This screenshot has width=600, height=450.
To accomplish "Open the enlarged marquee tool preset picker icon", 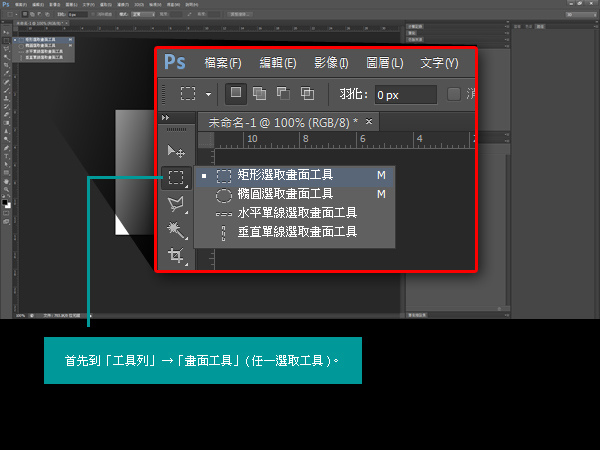I will [188, 94].
